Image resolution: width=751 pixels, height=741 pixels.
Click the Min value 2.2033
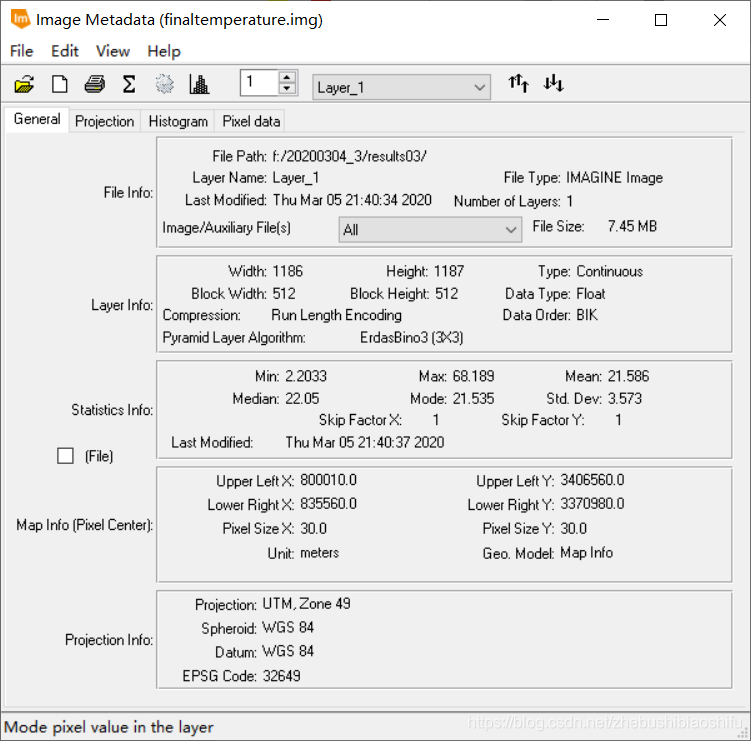click(x=306, y=376)
